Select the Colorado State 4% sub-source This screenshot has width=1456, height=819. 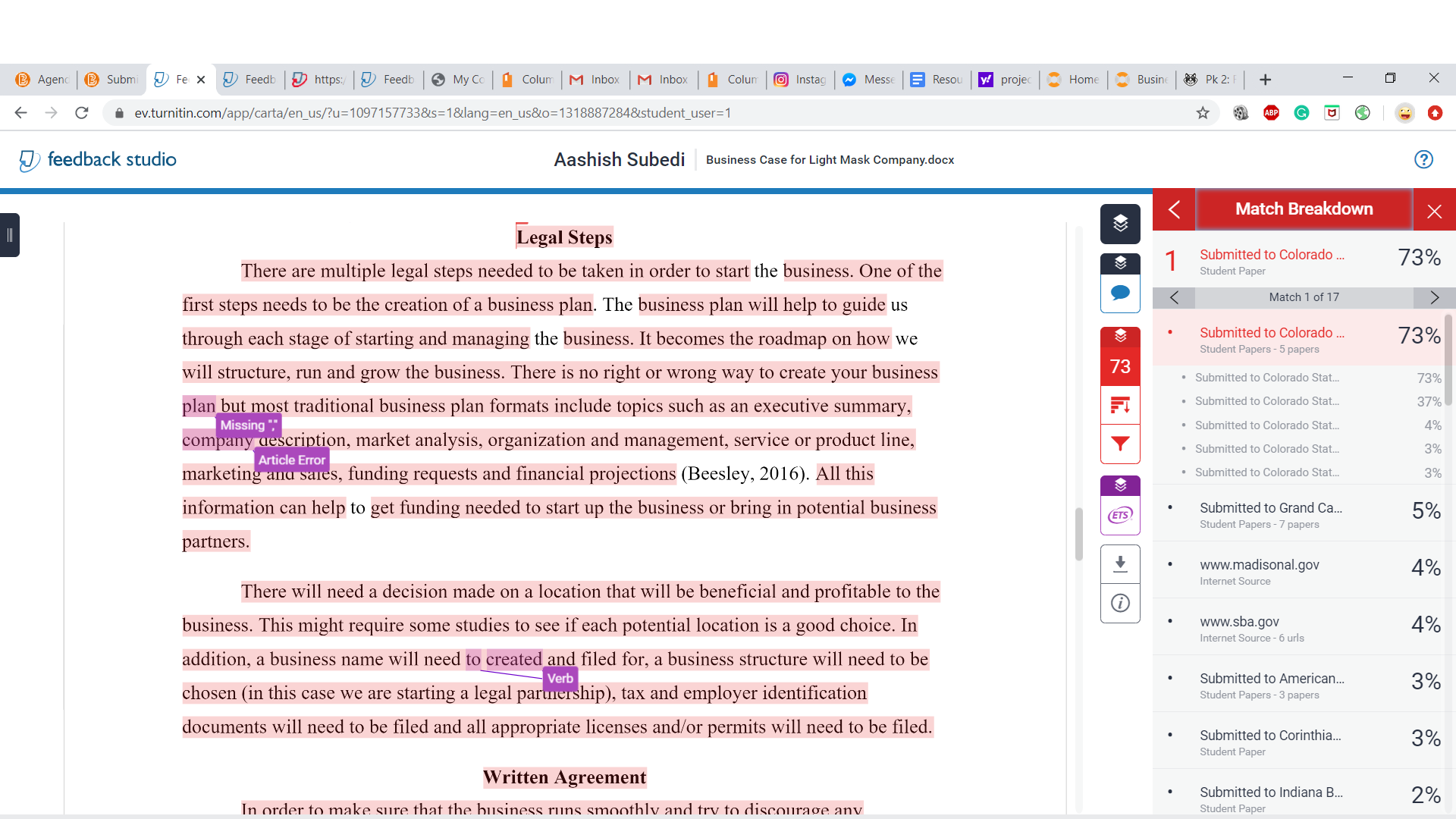[1298, 425]
